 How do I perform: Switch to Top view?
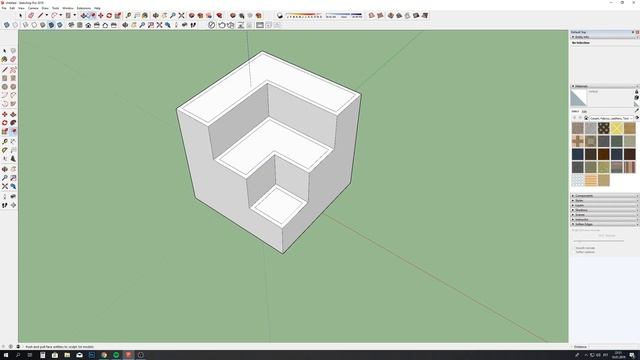[x=80, y=25]
